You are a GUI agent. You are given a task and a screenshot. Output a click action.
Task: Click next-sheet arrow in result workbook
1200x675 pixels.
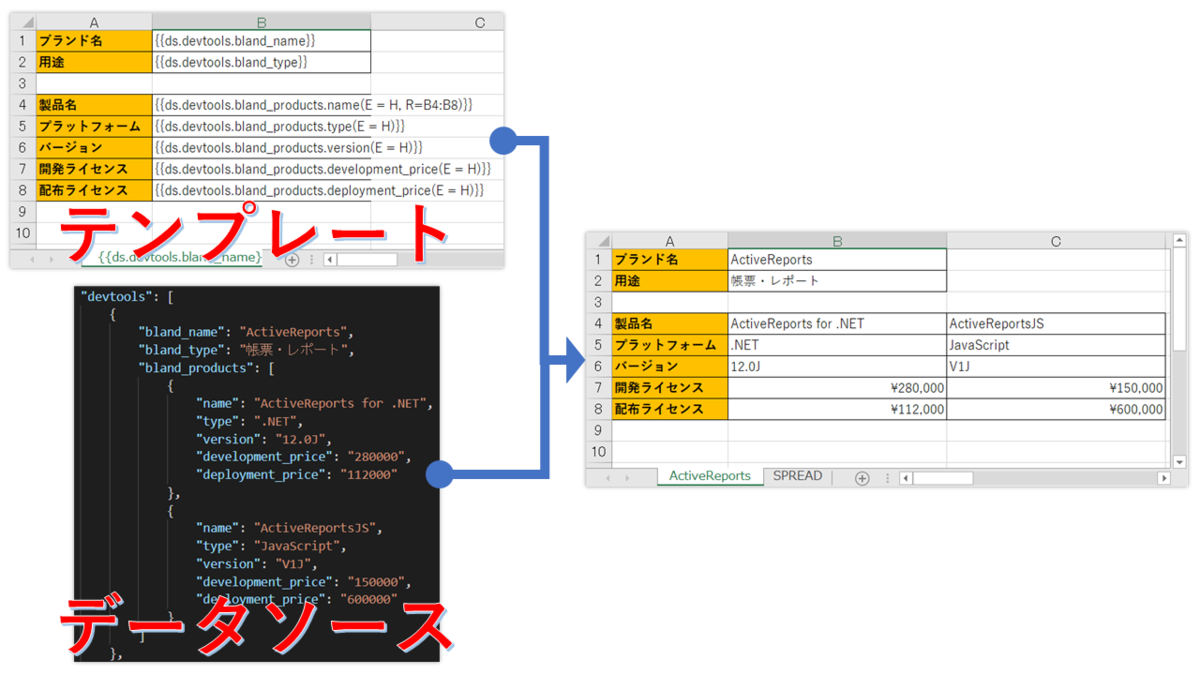[628, 478]
